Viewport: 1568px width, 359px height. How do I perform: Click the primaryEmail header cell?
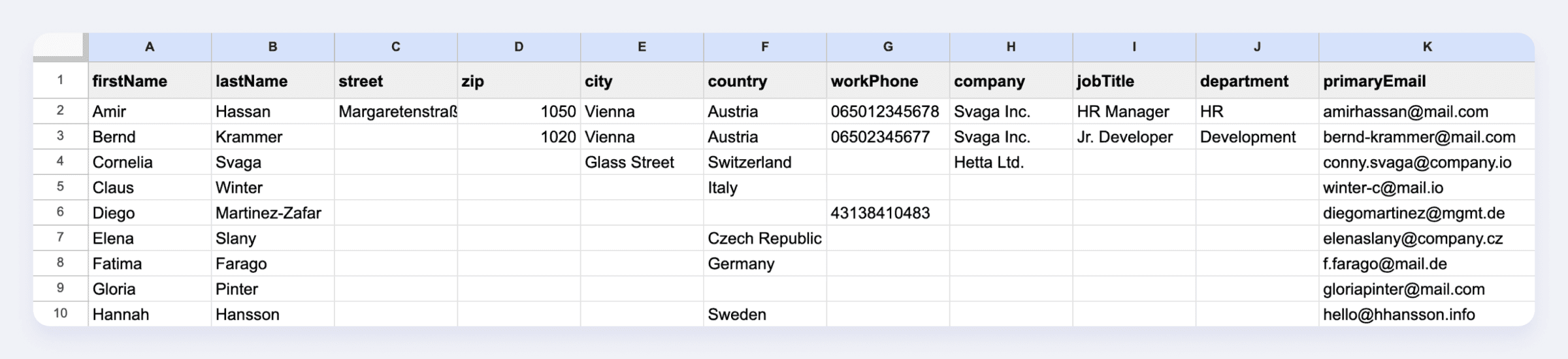tap(1427, 81)
